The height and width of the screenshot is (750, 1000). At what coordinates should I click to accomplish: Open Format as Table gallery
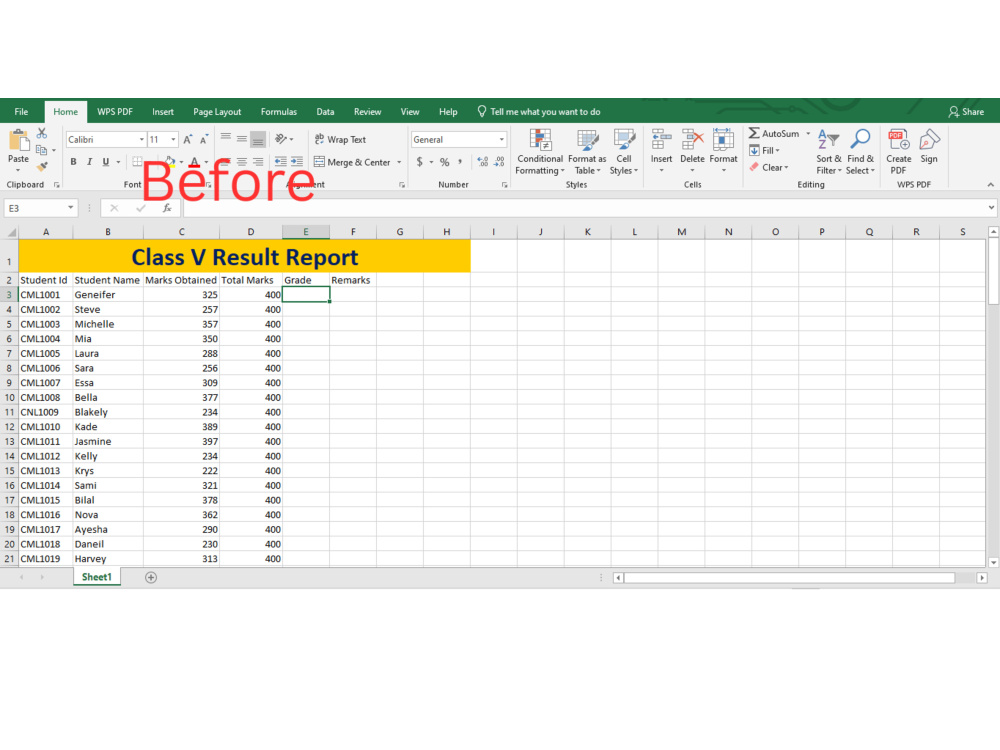coord(587,152)
